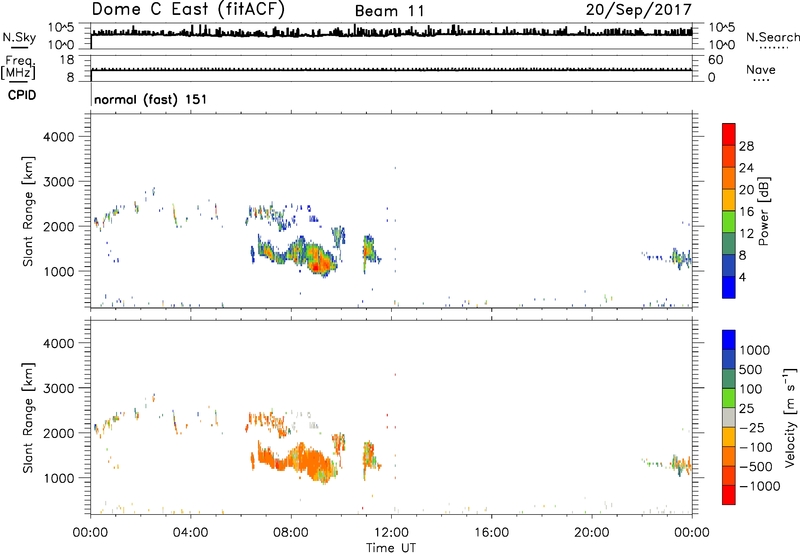Click the power echo cluster near 23:30

[x=681, y=258]
